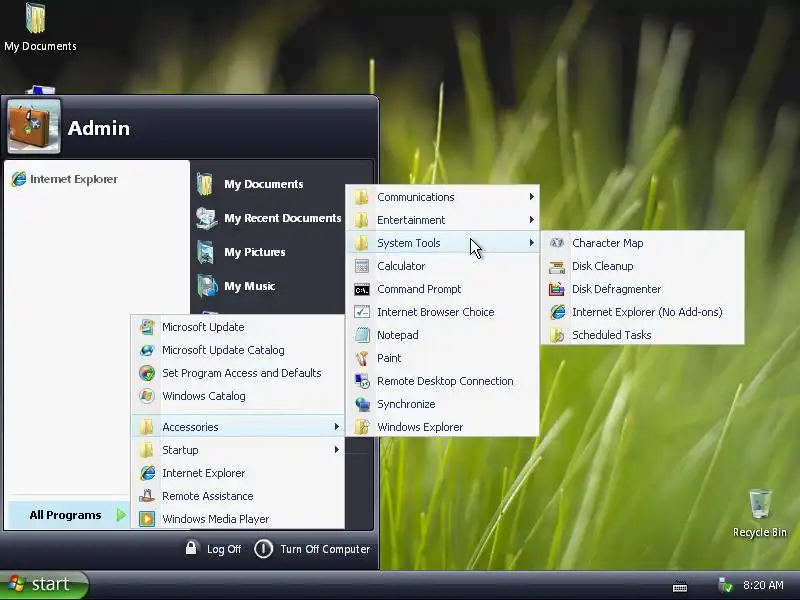Click the Command Prompt icon
The width and height of the screenshot is (800, 600).
pos(362,289)
